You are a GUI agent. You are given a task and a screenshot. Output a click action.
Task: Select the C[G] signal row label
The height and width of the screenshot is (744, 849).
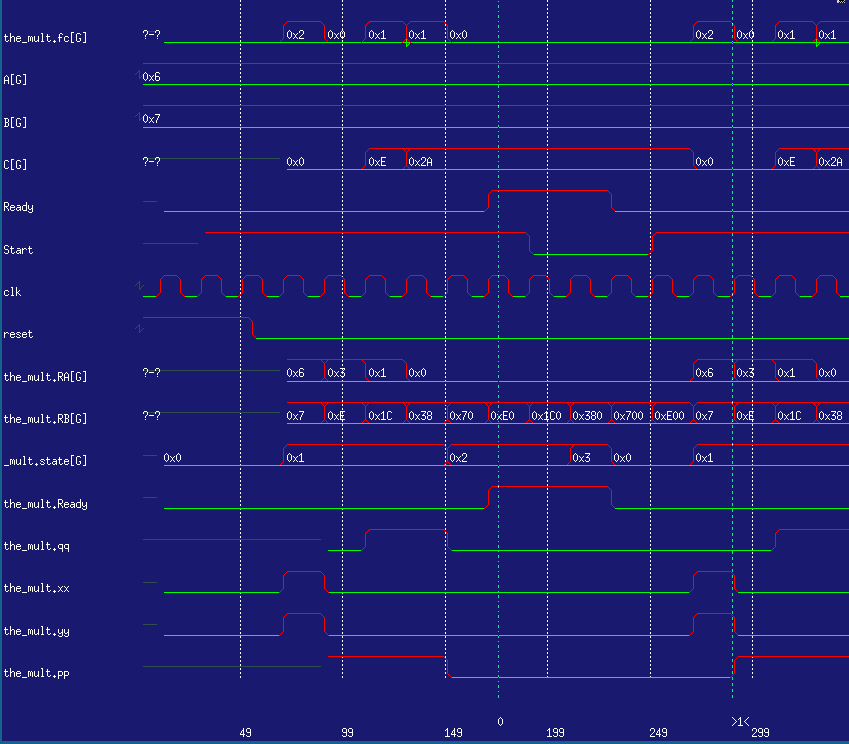pos(16,165)
